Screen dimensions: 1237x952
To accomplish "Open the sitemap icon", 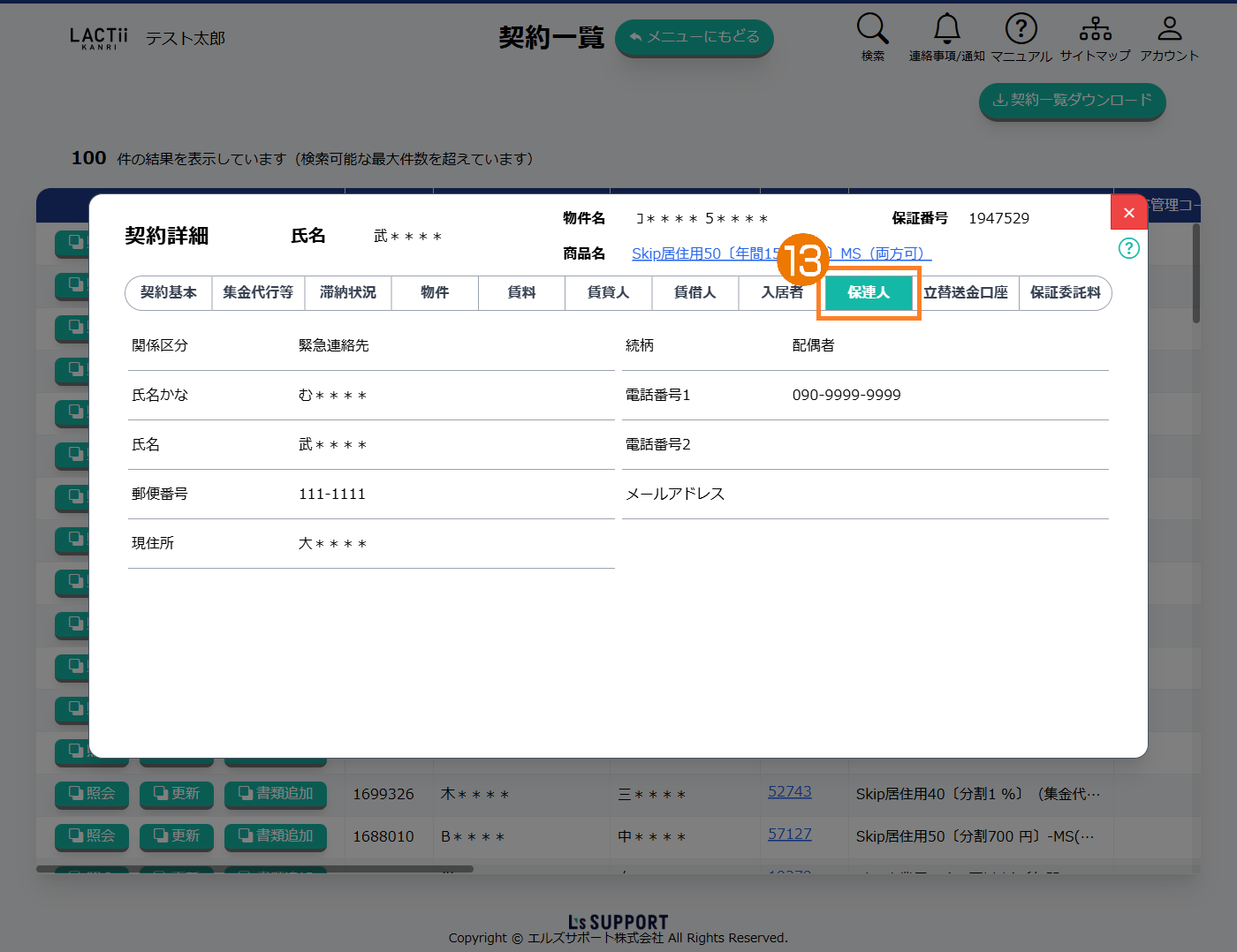I will point(1095,29).
